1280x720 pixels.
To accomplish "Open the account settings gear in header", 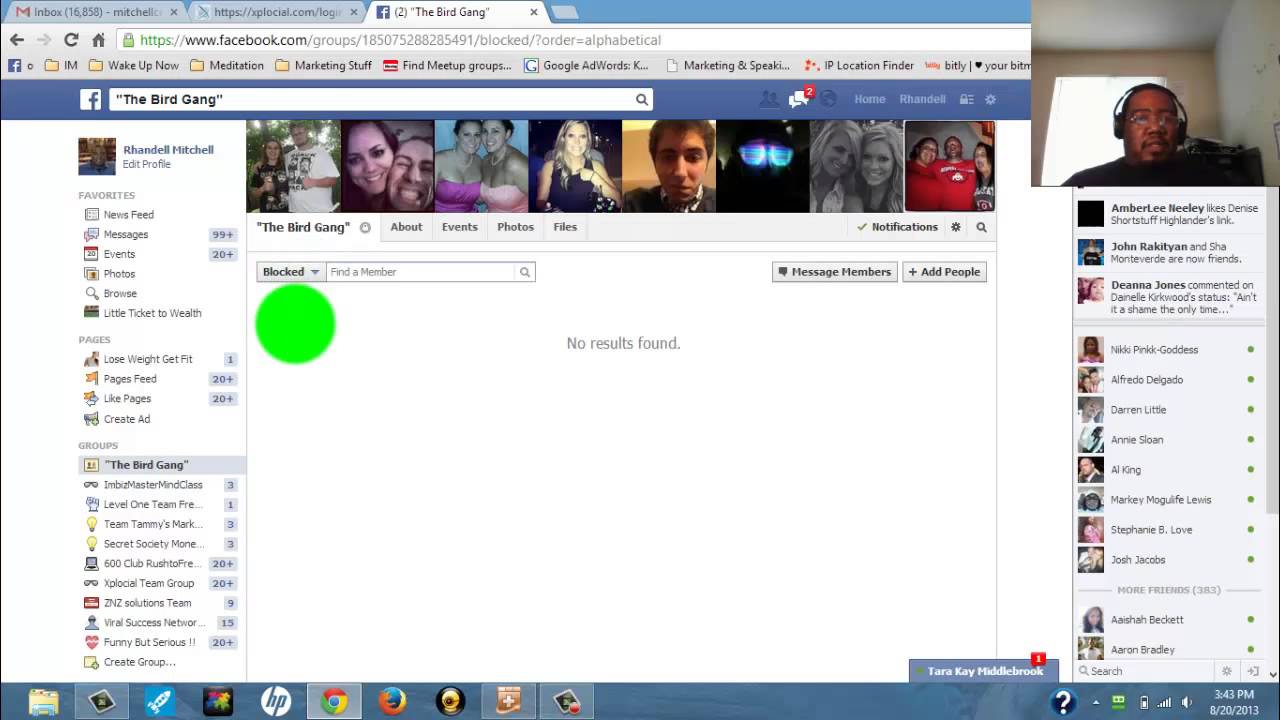I will pos(990,99).
